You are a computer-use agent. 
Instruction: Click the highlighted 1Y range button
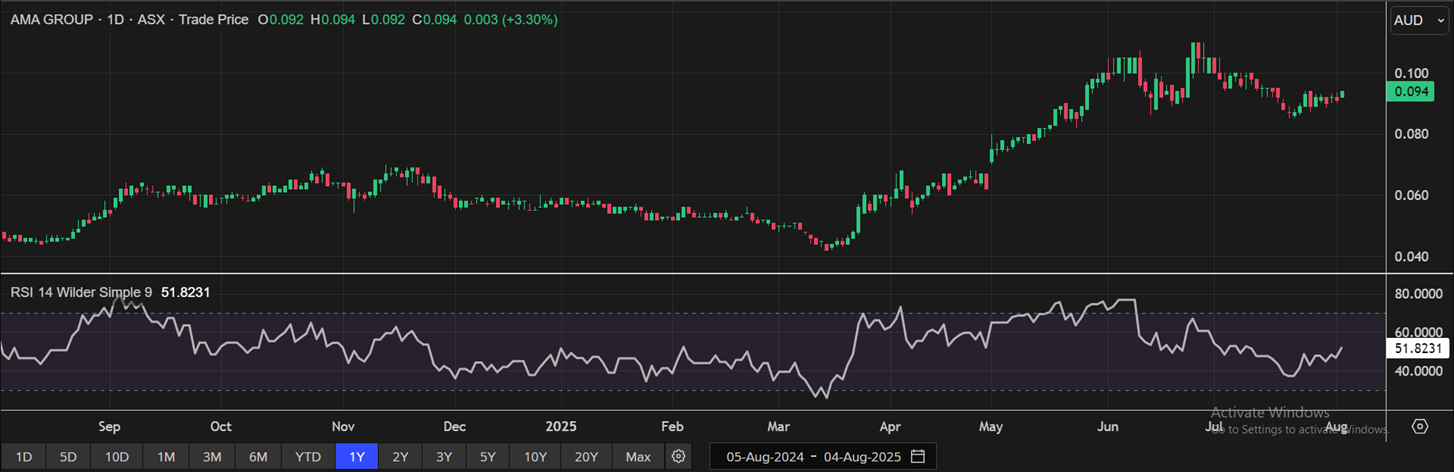tap(356, 457)
